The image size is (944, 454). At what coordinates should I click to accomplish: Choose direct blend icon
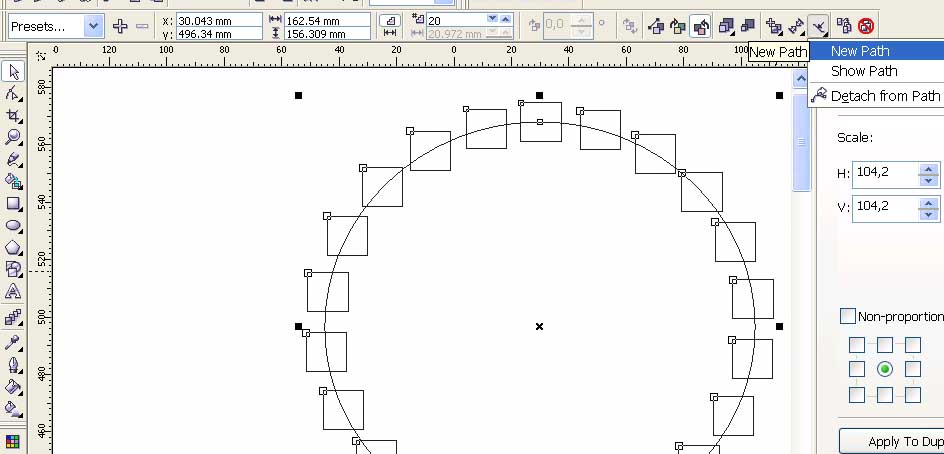pyautogui.click(x=656, y=26)
